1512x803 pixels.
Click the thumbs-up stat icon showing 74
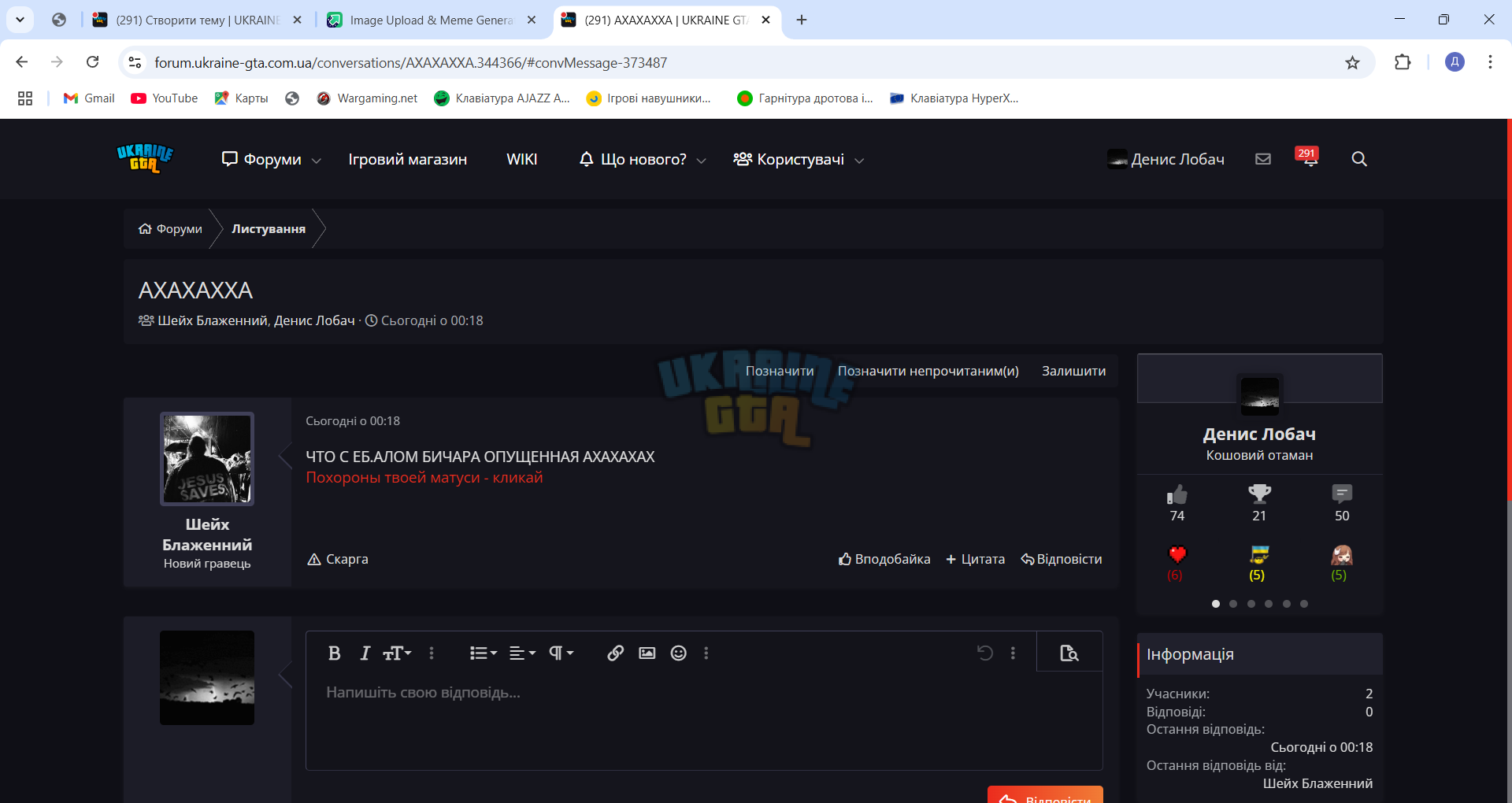1177,494
